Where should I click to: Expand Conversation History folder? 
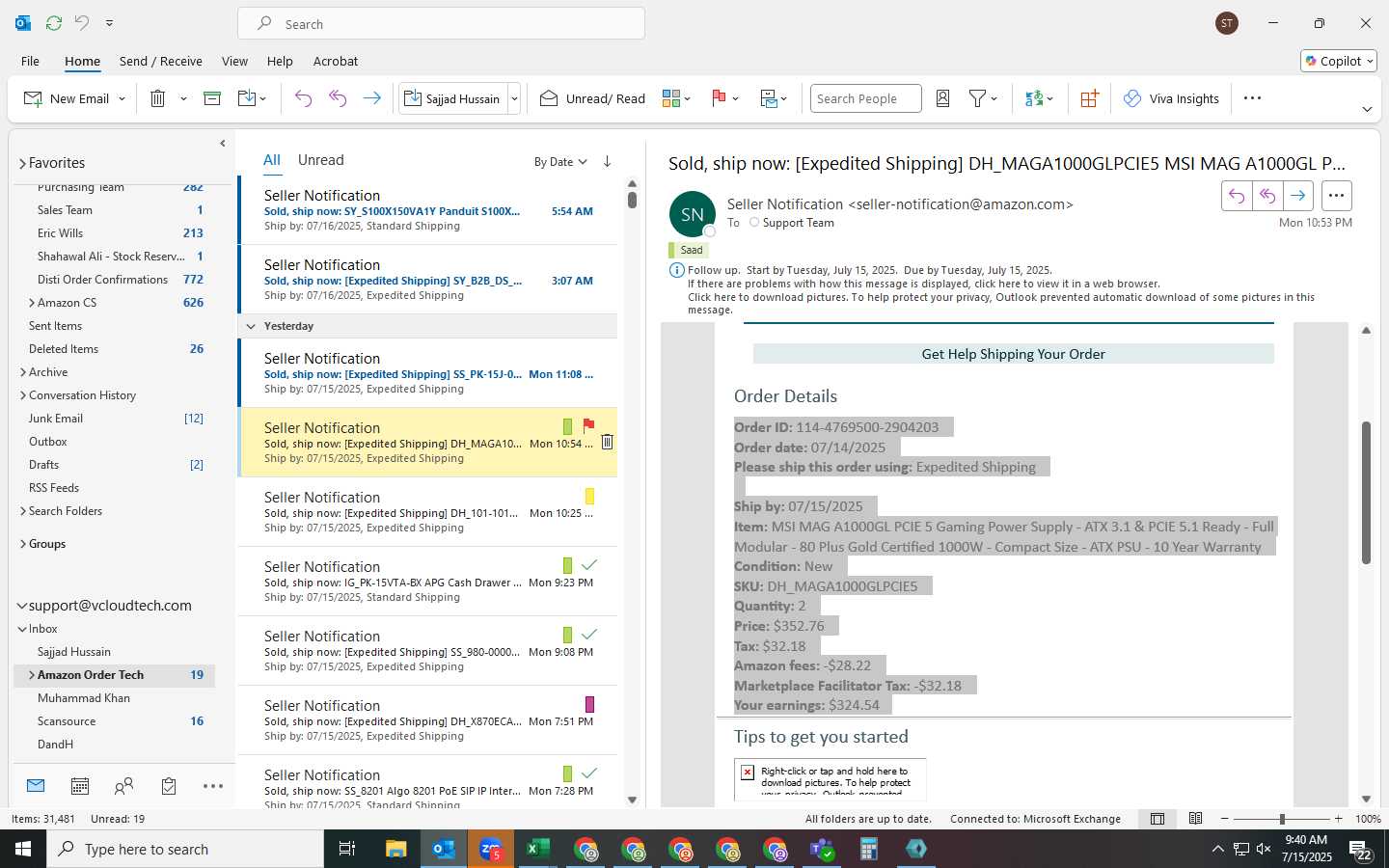click(23, 395)
